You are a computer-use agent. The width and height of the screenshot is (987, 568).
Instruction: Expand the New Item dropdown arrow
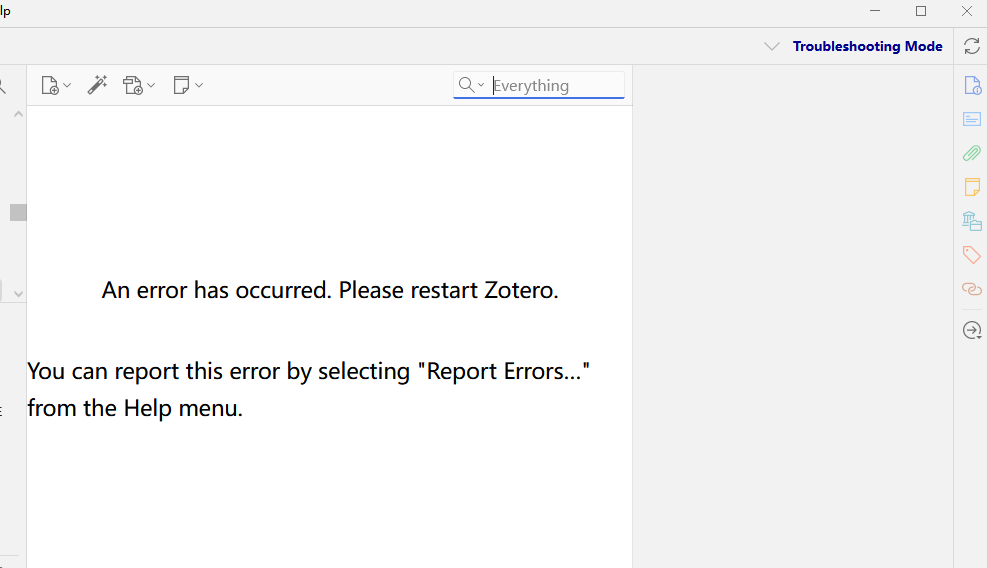pyautogui.click(x=67, y=85)
